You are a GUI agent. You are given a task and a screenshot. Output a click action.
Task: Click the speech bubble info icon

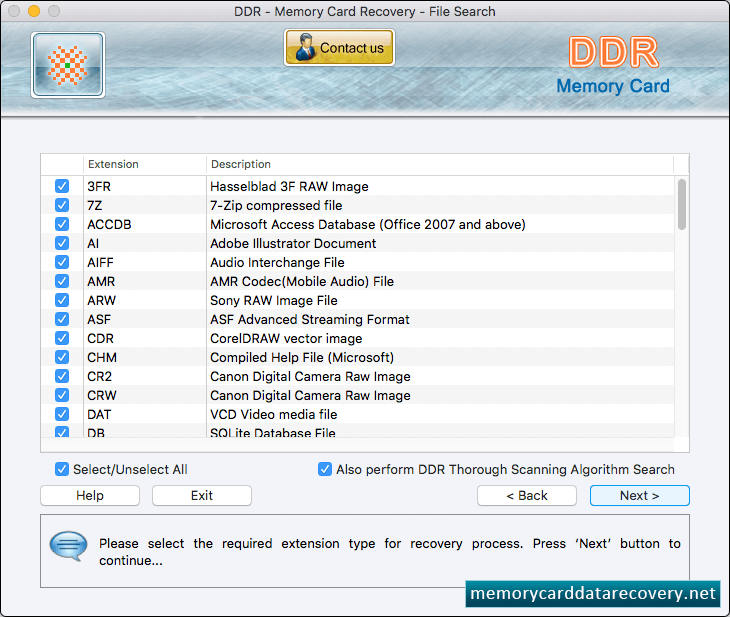pyautogui.click(x=68, y=546)
